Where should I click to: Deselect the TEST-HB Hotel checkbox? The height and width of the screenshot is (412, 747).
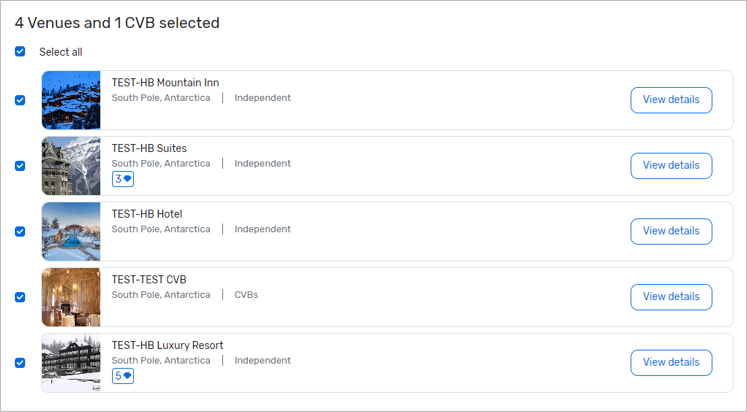pyautogui.click(x=20, y=231)
